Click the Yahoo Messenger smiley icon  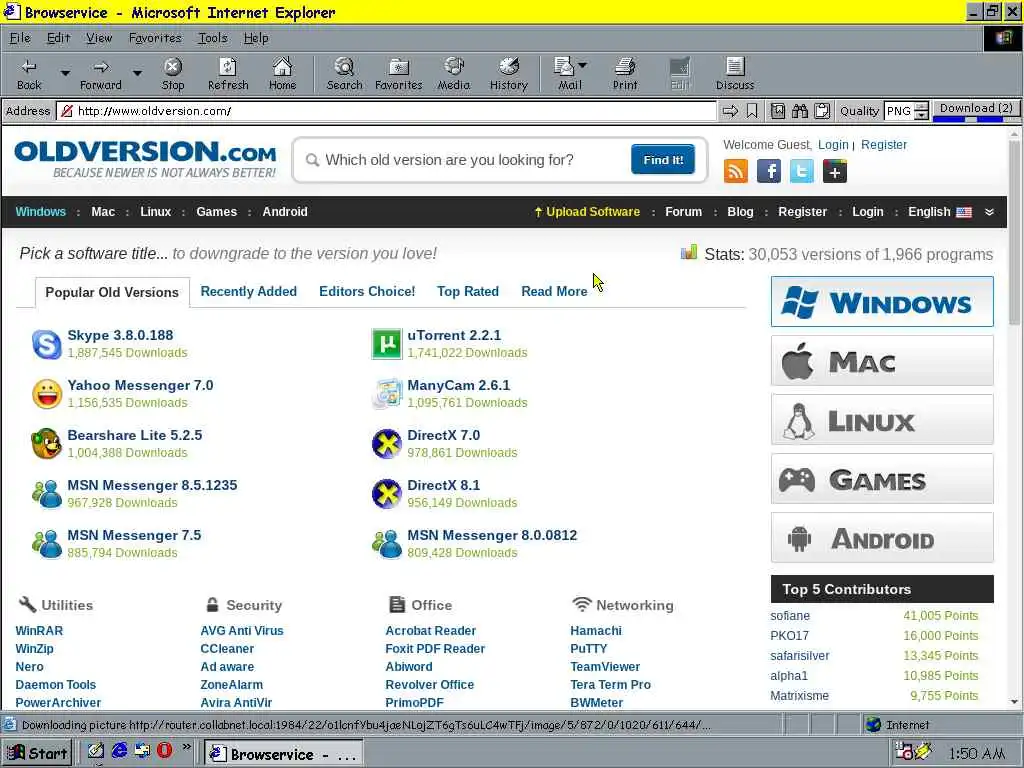[x=46, y=394]
